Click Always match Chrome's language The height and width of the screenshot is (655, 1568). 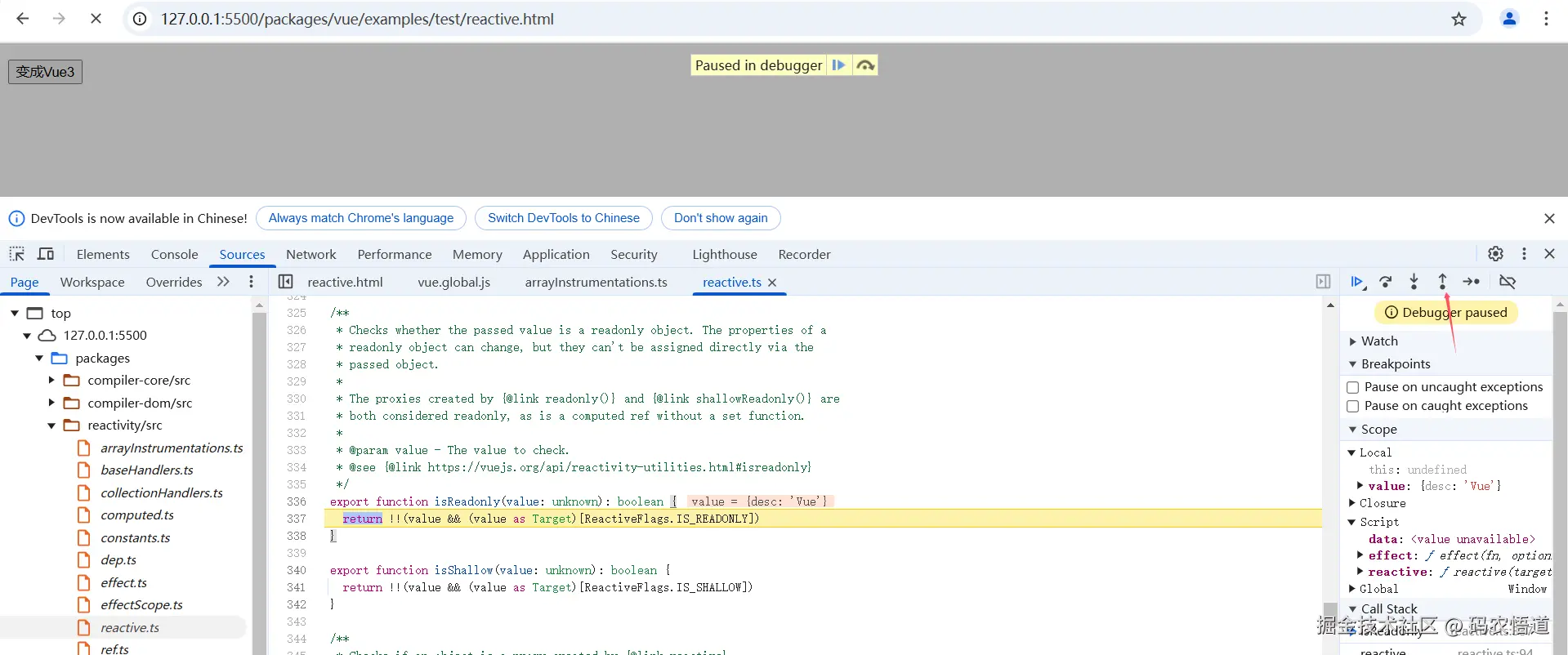[361, 218]
